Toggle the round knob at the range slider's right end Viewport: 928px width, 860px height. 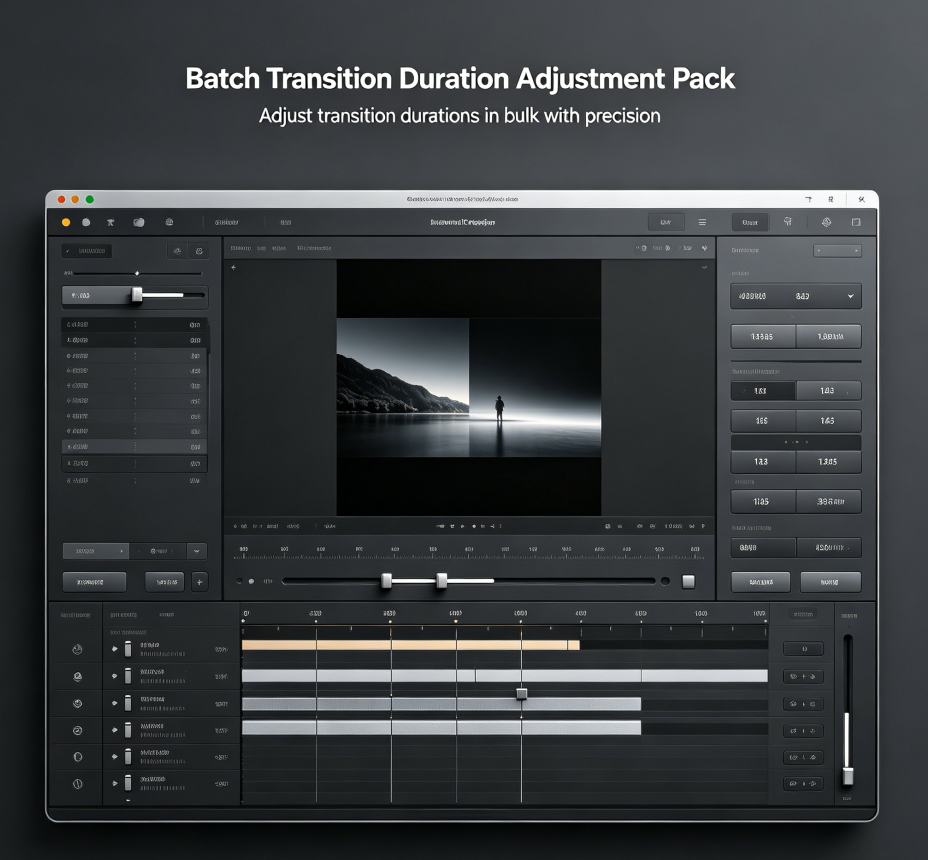point(665,581)
